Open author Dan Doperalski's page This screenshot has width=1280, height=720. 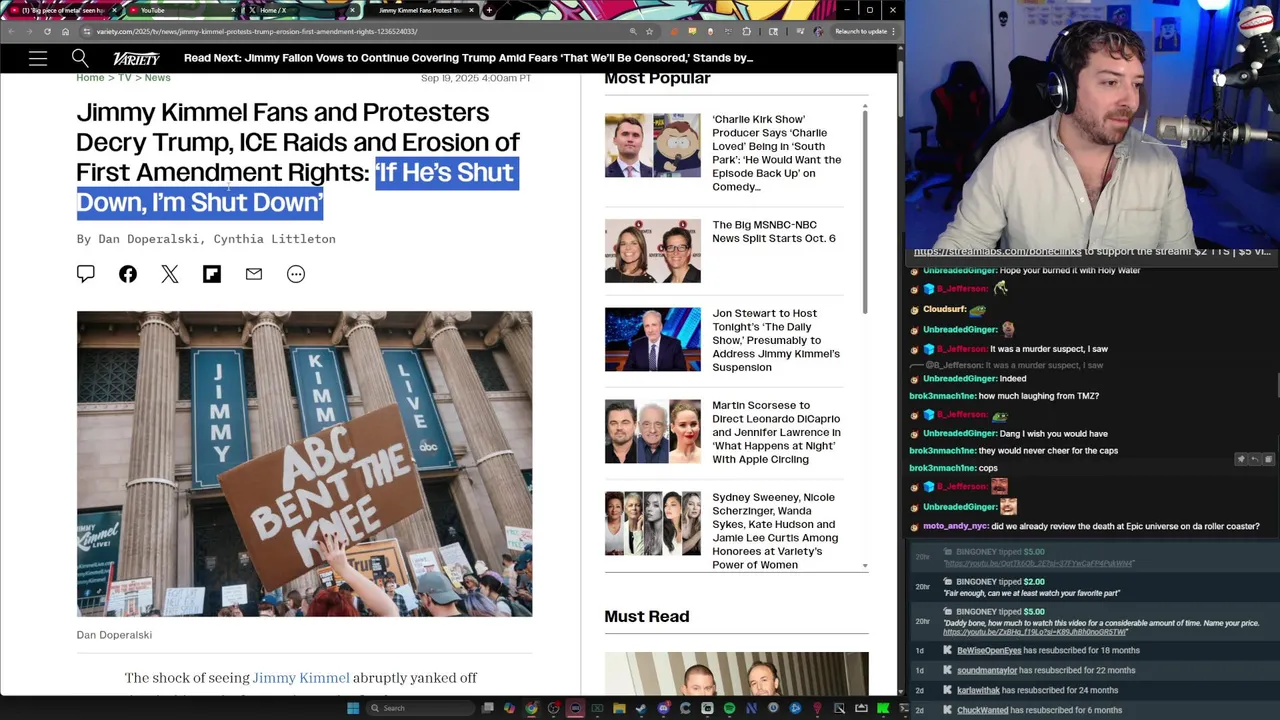(x=151, y=239)
